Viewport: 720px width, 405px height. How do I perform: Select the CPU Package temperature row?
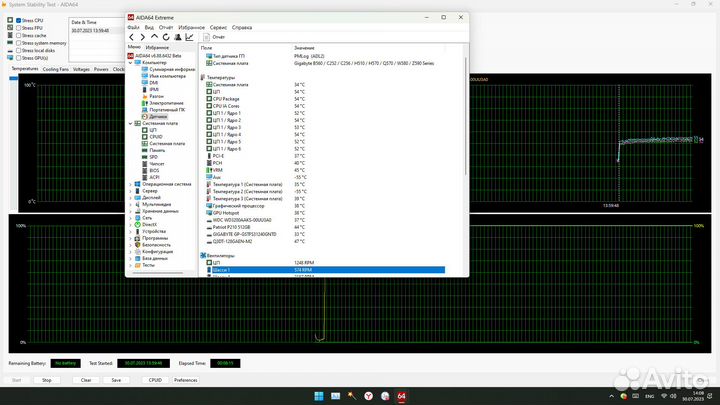pos(326,99)
